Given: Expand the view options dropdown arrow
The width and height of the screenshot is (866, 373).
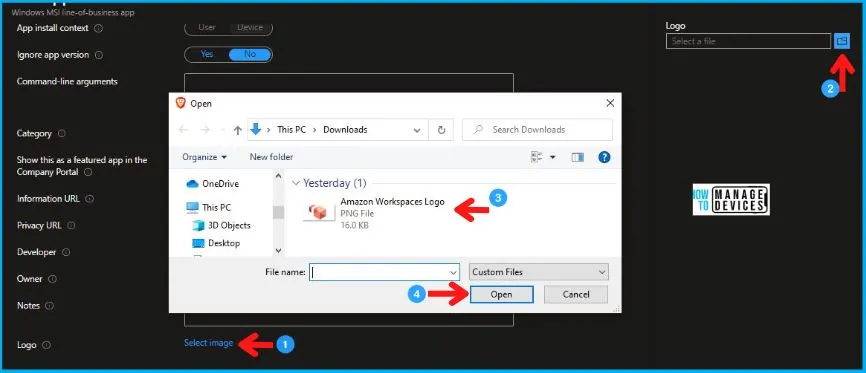Looking at the screenshot, I should point(552,157).
